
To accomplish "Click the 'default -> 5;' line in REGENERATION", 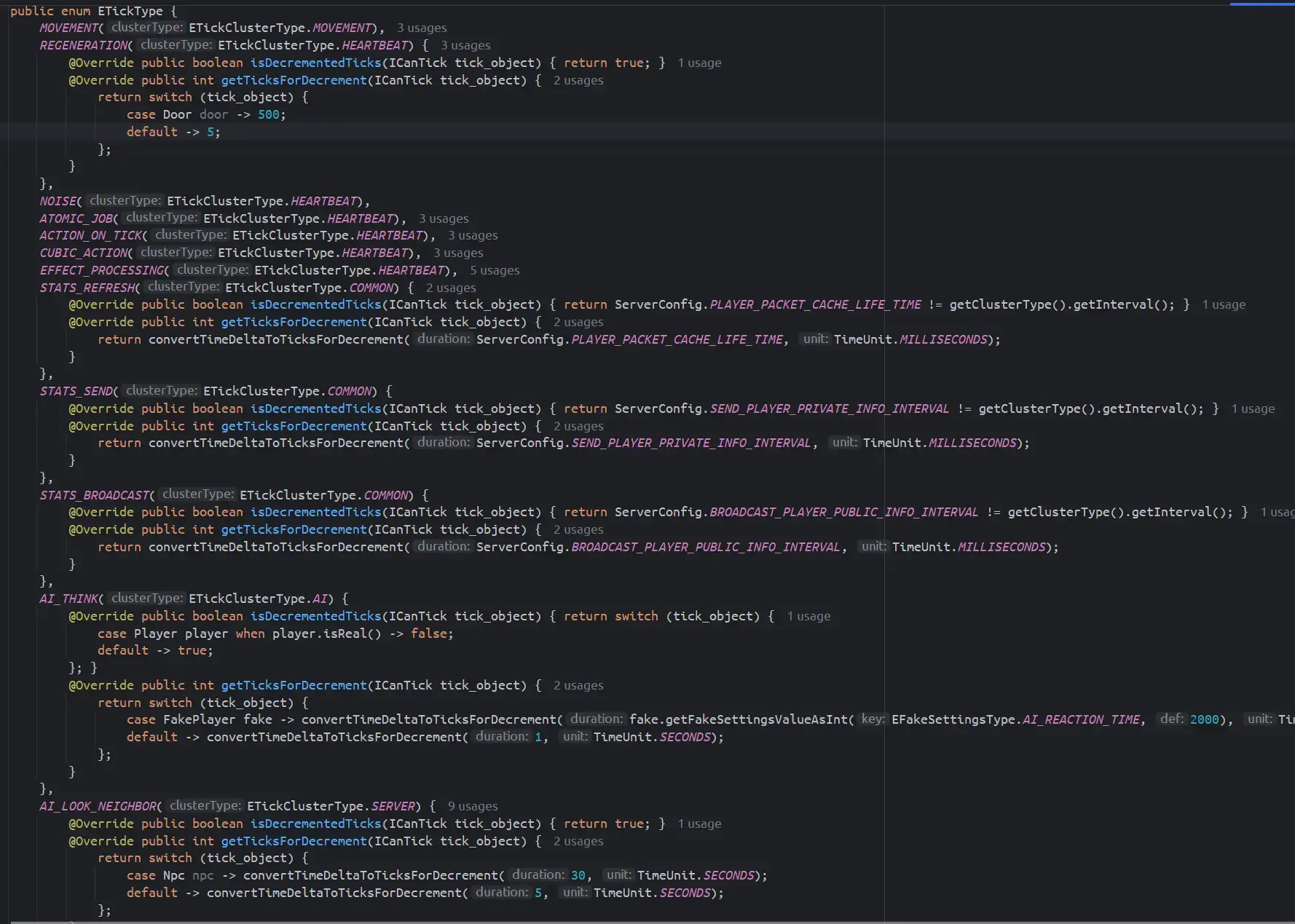I will pos(173,132).
